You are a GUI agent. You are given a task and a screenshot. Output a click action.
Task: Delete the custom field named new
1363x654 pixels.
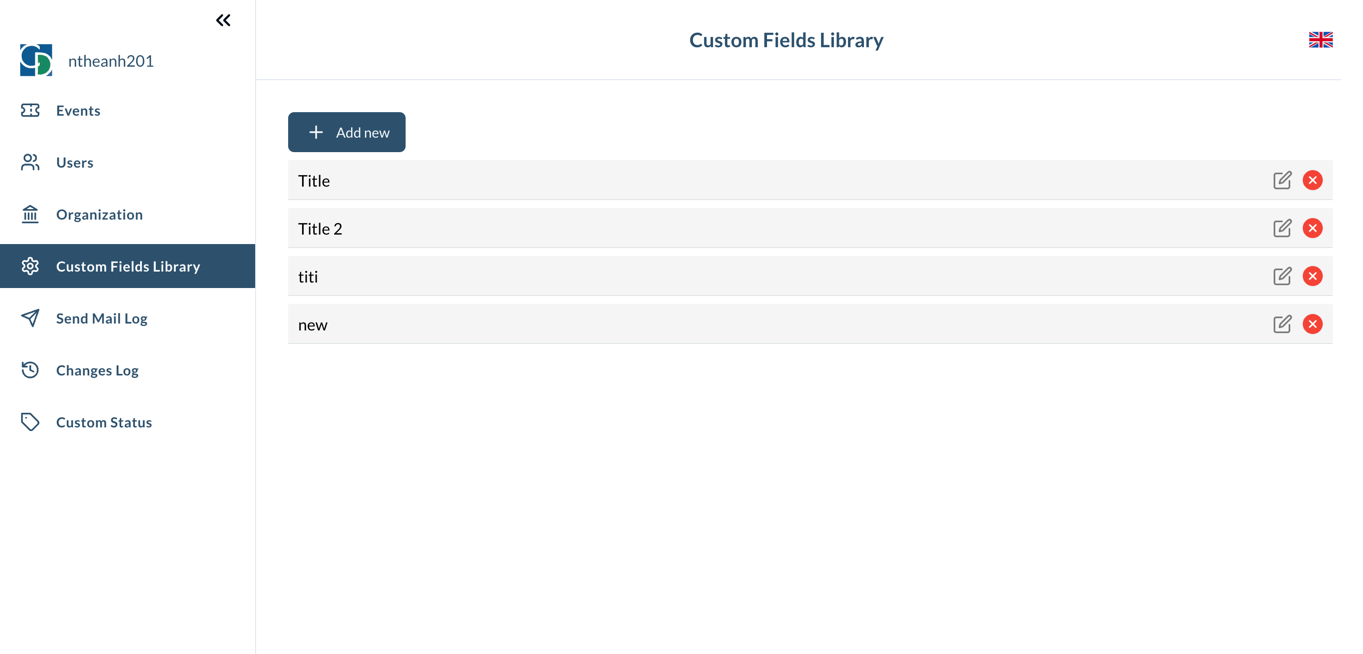click(x=1313, y=324)
